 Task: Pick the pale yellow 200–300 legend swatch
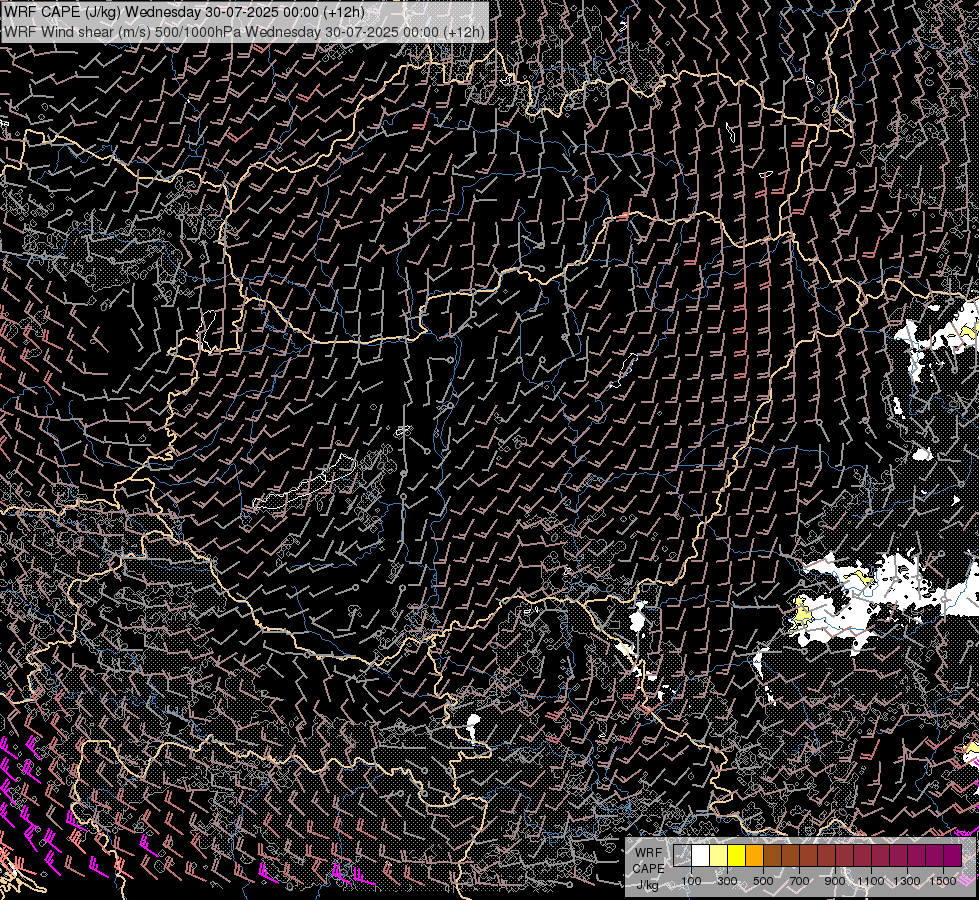coord(719,856)
